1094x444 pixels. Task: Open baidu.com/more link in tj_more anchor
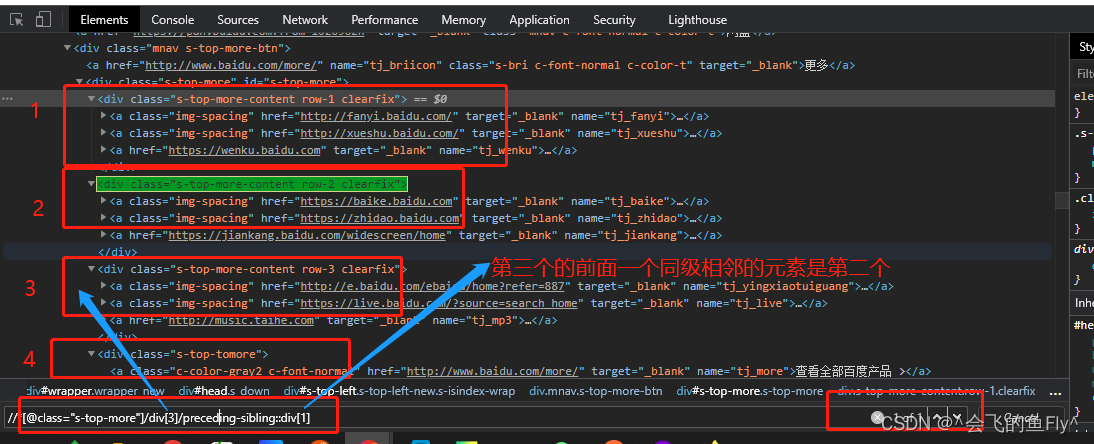click(493, 371)
